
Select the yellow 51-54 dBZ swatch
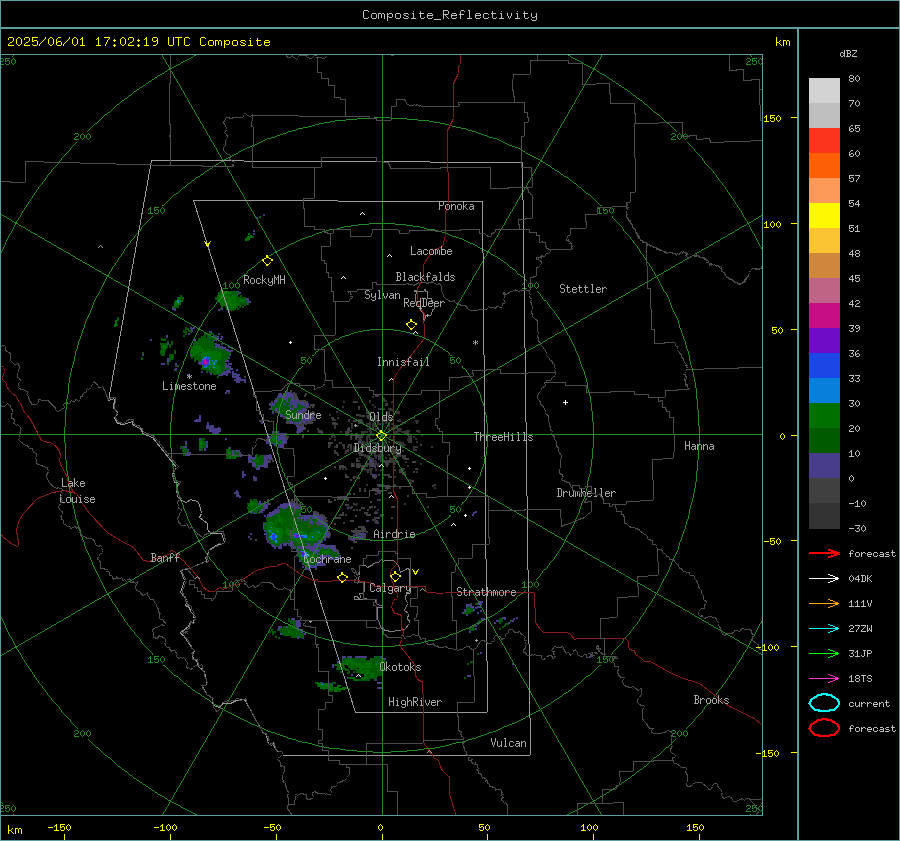pyautogui.click(x=824, y=216)
